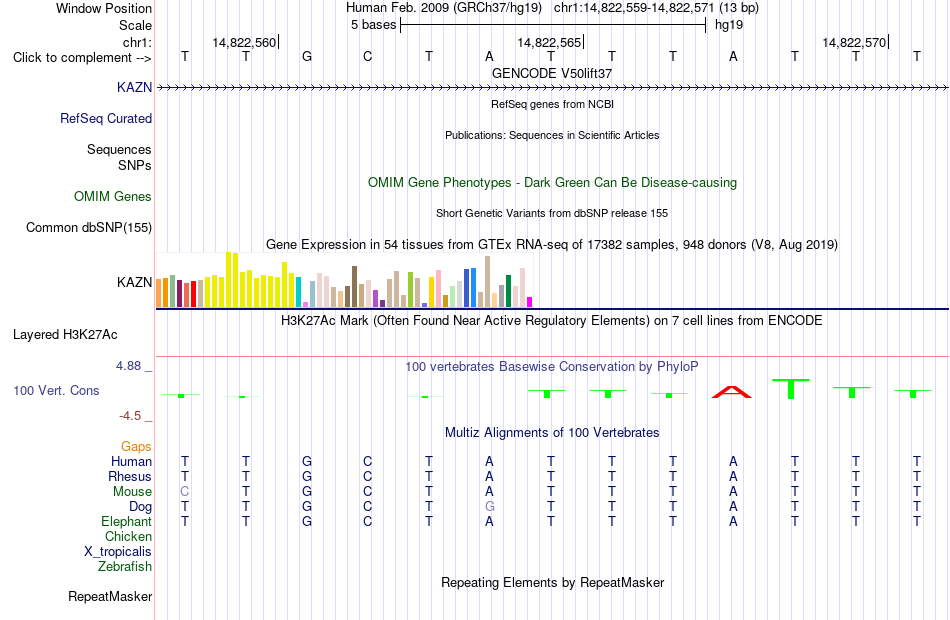
Task: Click the mismatched G in the Dog row
Action: (490, 507)
